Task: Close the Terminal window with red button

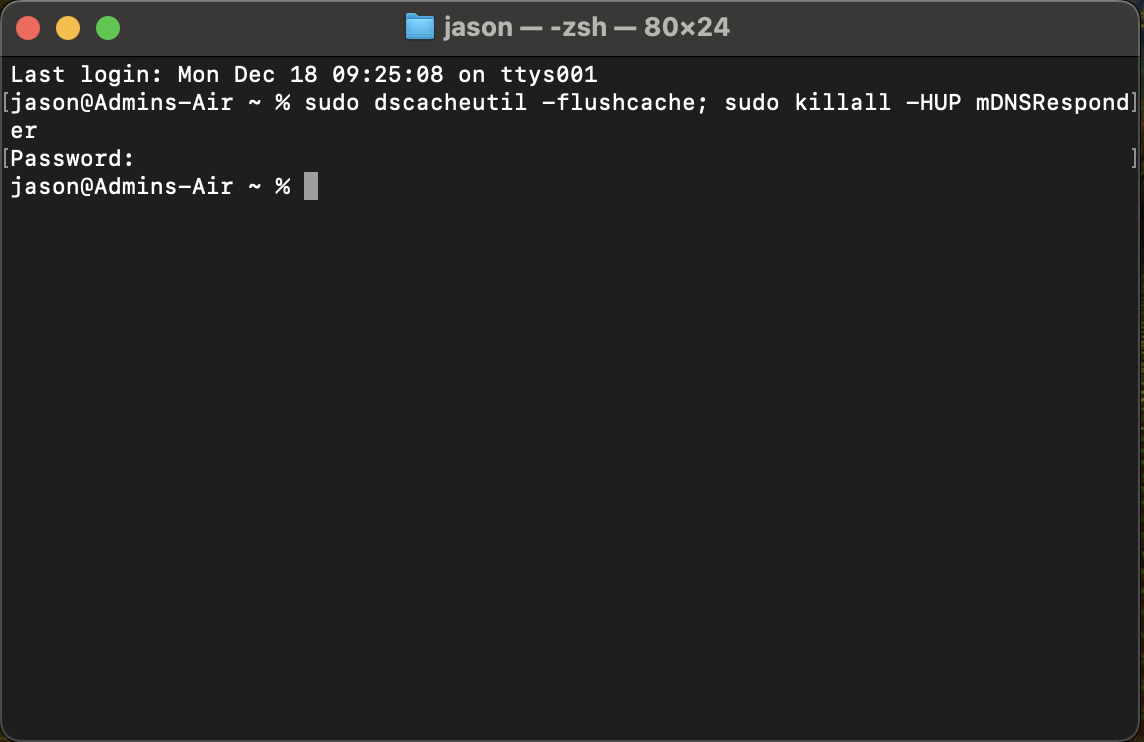Action: [28, 28]
